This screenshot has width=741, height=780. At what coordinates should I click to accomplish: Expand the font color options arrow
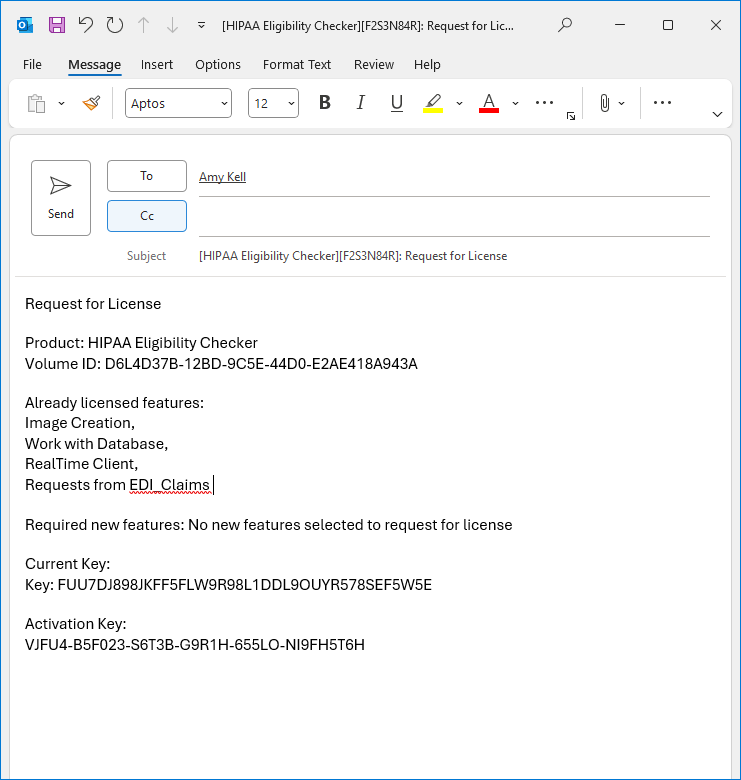(516, 103)
